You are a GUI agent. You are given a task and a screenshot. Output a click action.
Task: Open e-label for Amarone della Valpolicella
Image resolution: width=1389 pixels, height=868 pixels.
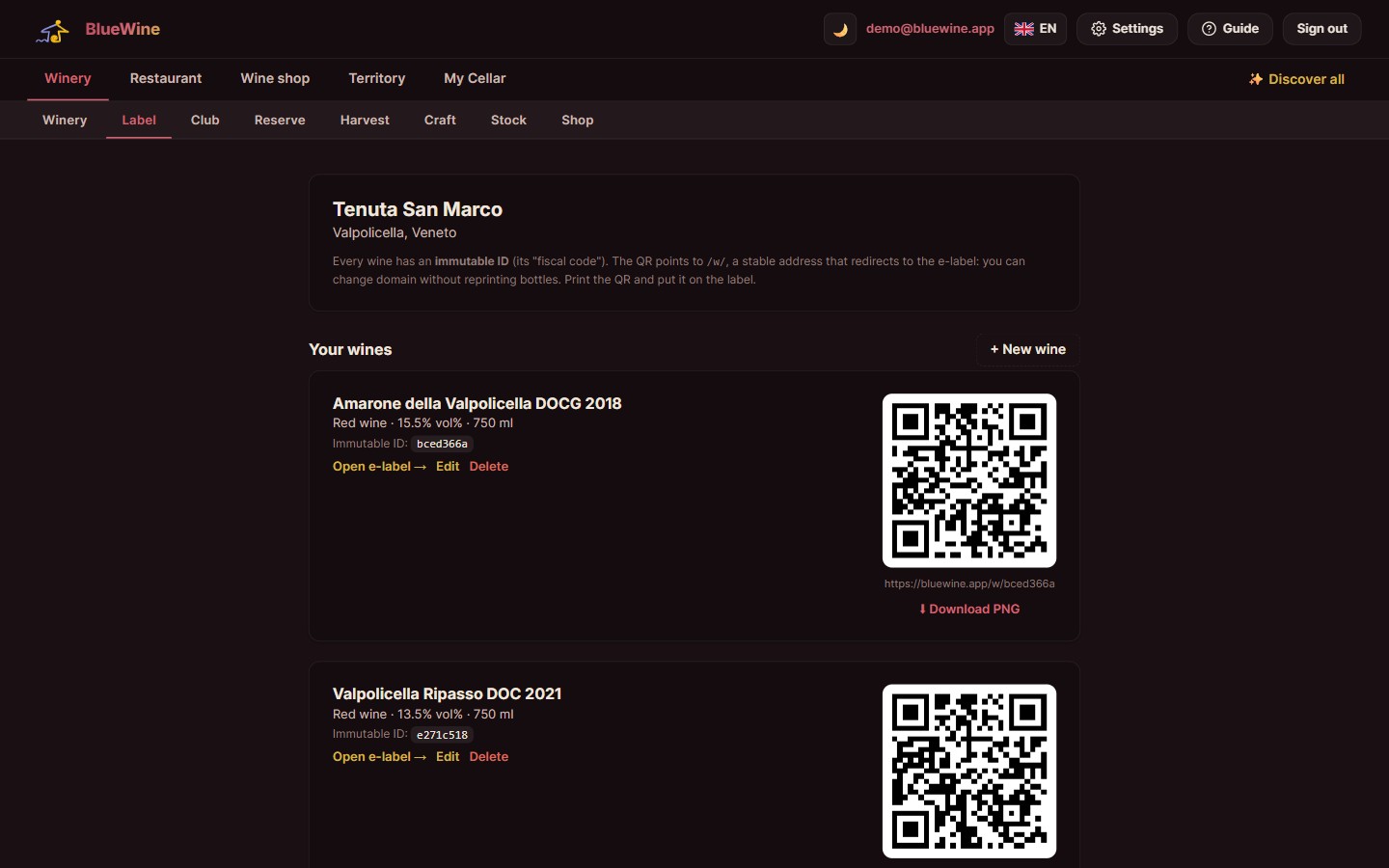379,467
